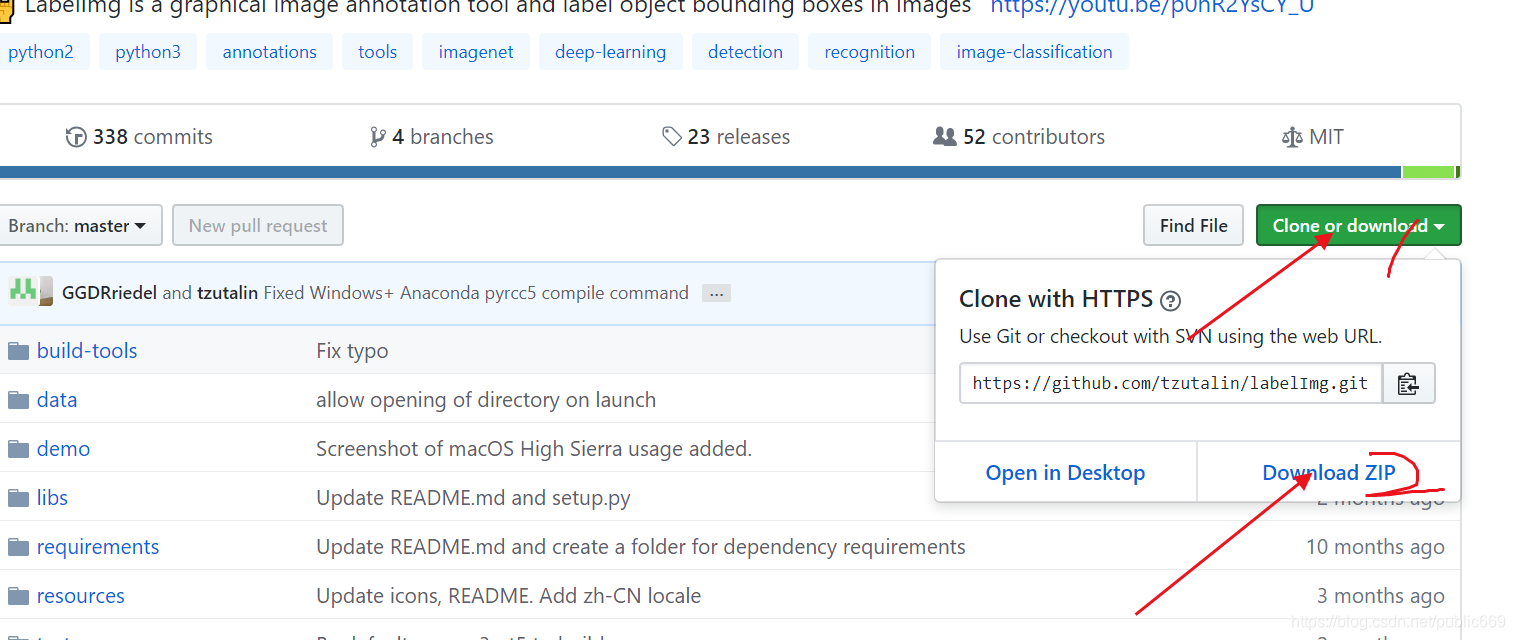This screenshot has width=1515, height=640.
Task: Click the contributors people icon
Action: [x=944, y=137]
